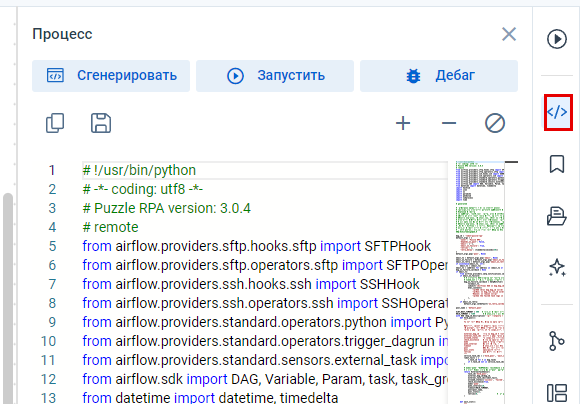Save code with the floppy disk icon

[x=101, y=123]
